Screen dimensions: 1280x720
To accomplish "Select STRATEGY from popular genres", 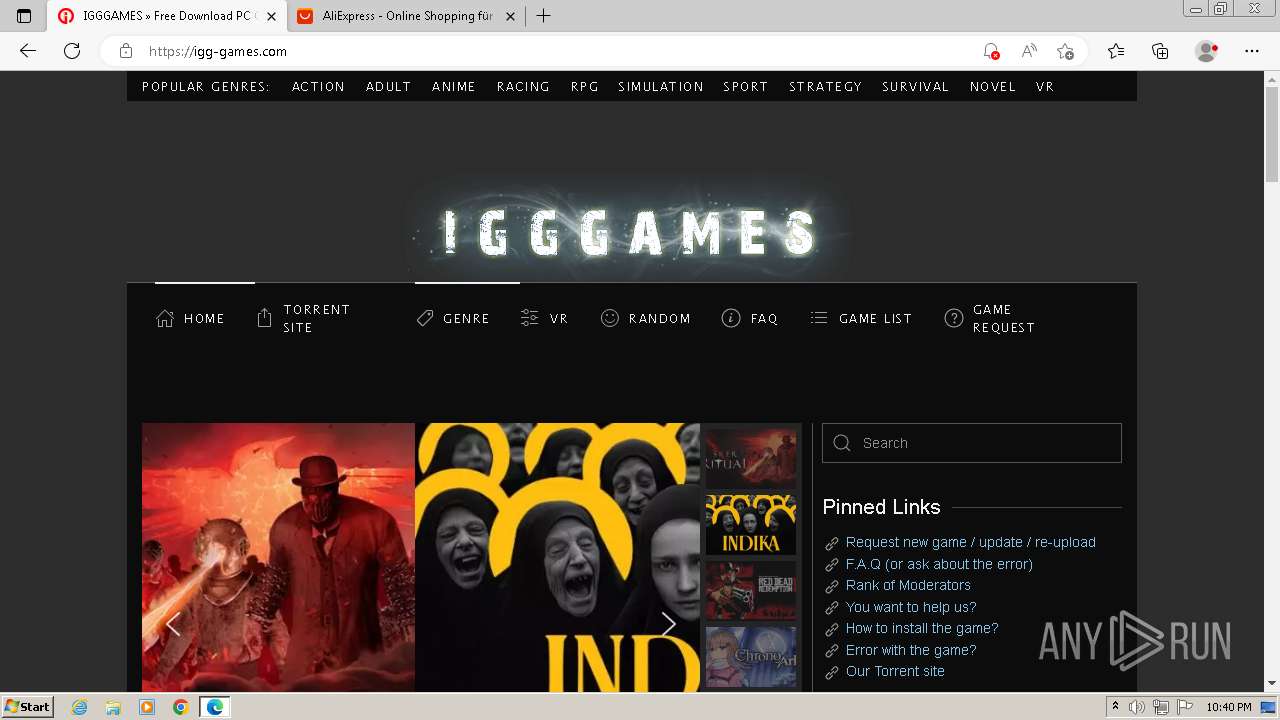I will tap(825, 87).
